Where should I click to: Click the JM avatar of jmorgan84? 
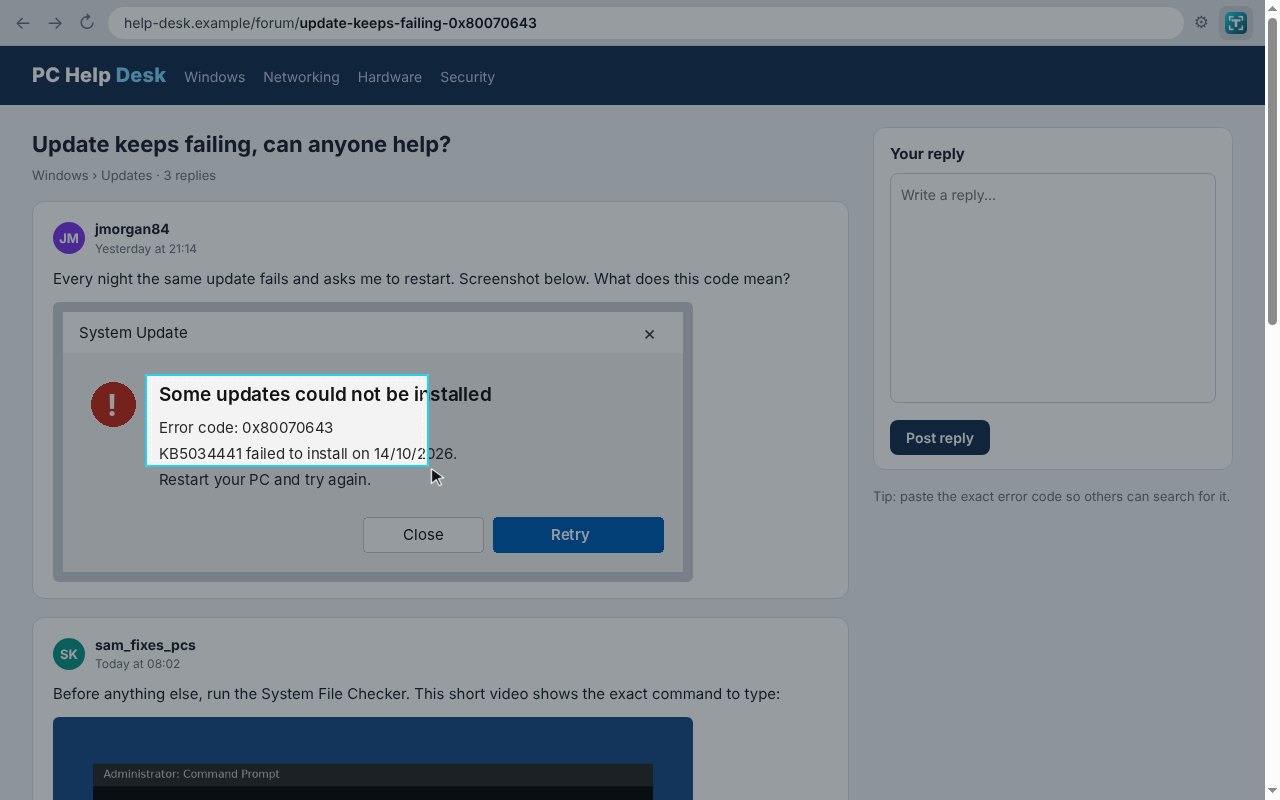click(x=69, y=238)
